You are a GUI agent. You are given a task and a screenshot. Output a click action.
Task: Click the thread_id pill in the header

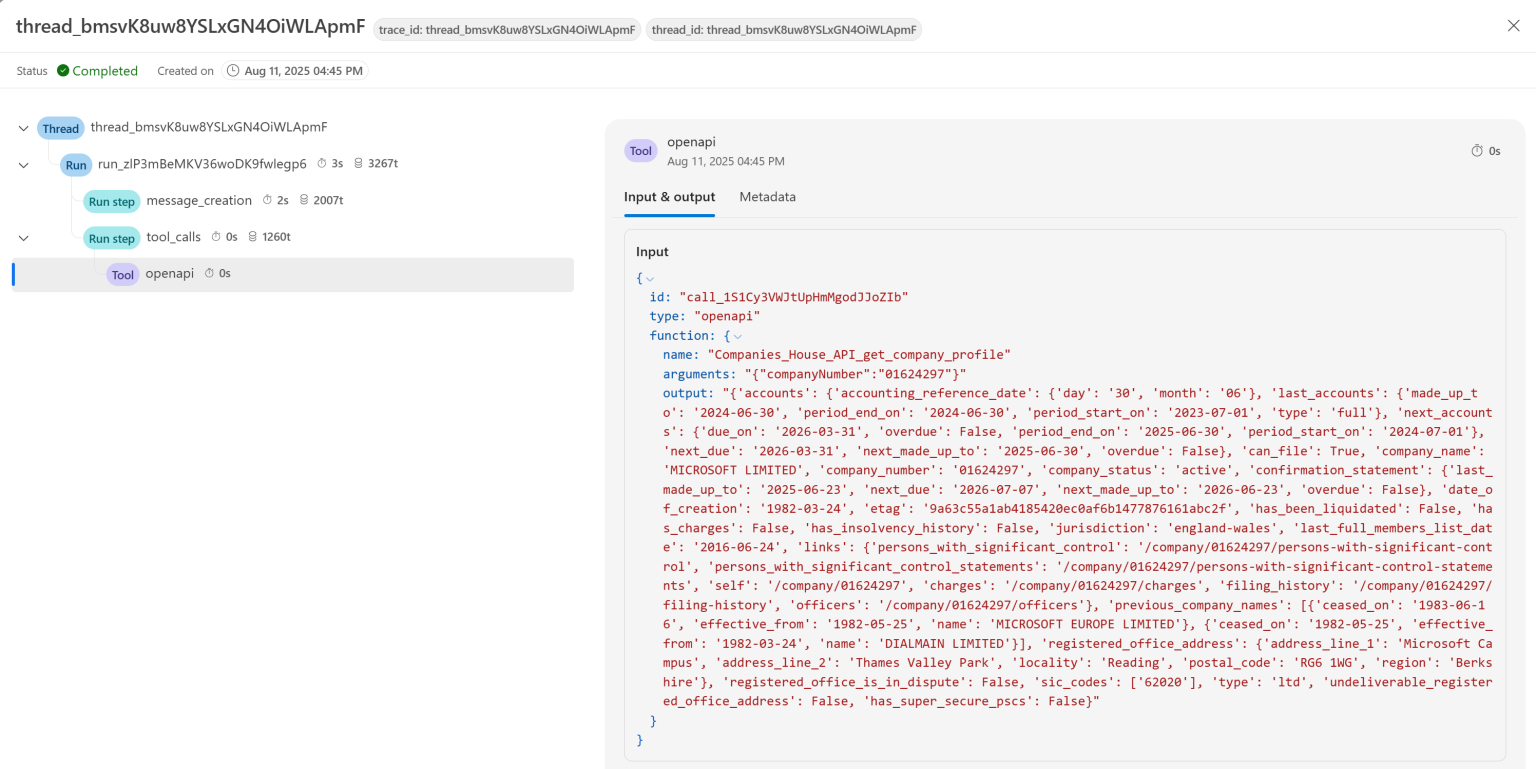coord(783,29)
